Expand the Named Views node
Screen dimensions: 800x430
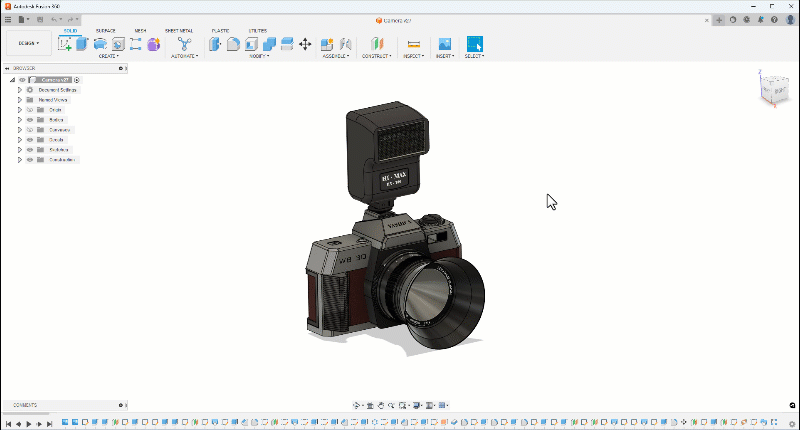(19, 100)
